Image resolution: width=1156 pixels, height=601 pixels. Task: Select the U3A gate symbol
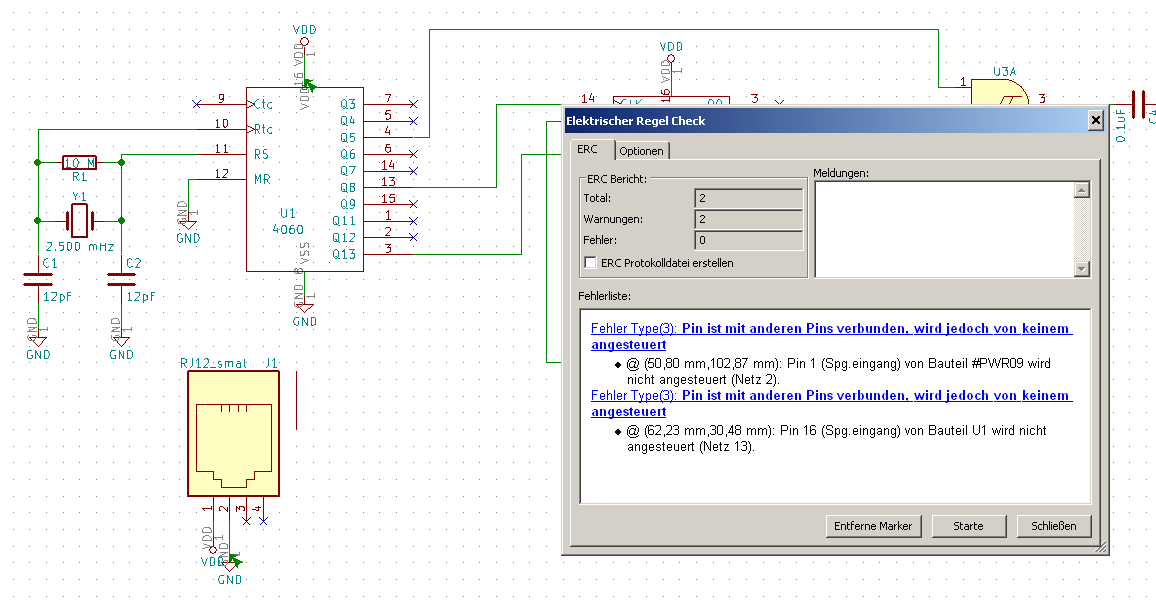[999, 92]
